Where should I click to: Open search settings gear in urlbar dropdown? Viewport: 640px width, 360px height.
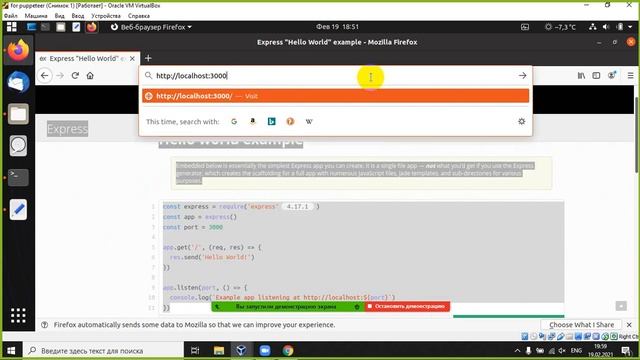522,122
